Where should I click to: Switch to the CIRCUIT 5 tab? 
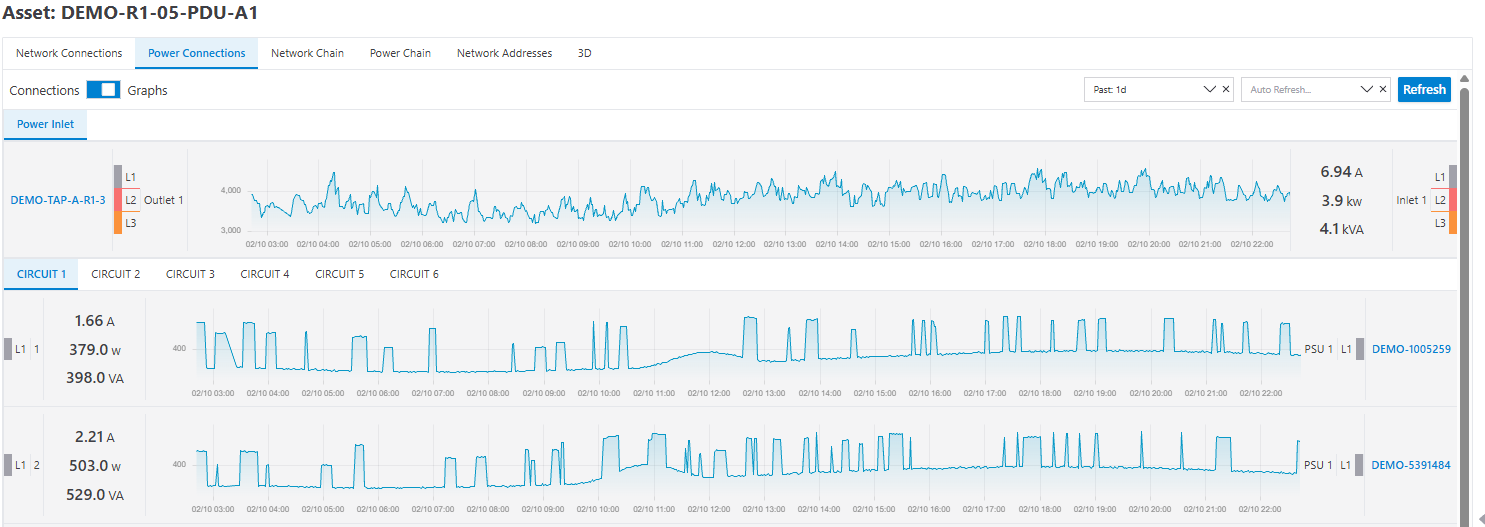click(x=340, y=273)
